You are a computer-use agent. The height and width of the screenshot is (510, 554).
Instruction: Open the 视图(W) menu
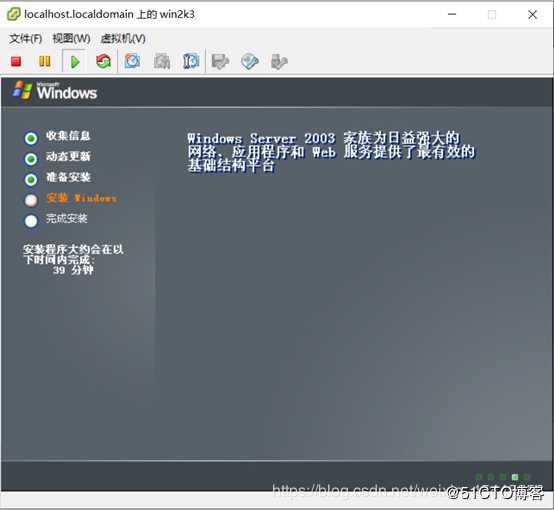71,38
